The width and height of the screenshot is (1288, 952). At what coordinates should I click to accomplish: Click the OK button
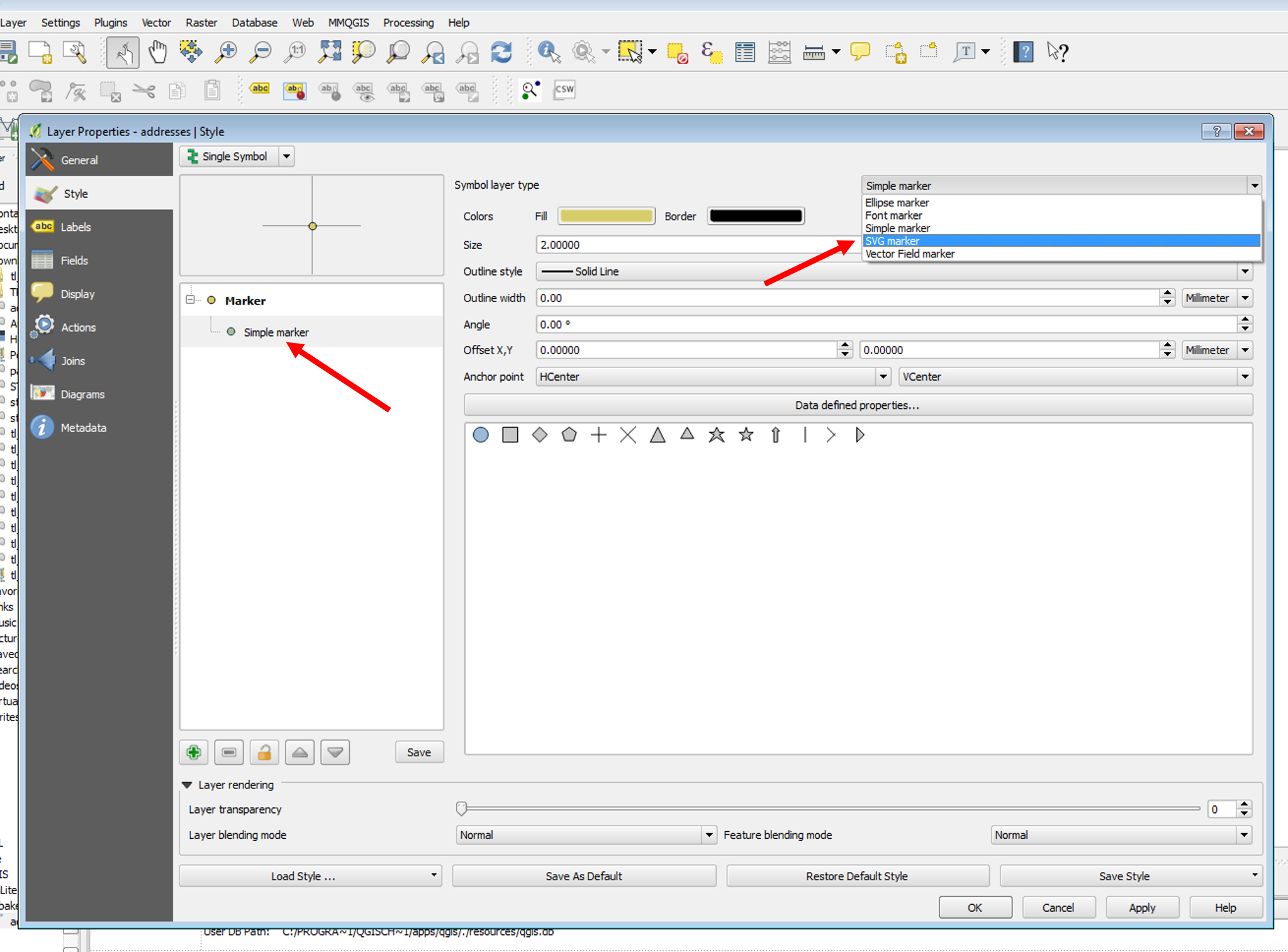point(975,907)
